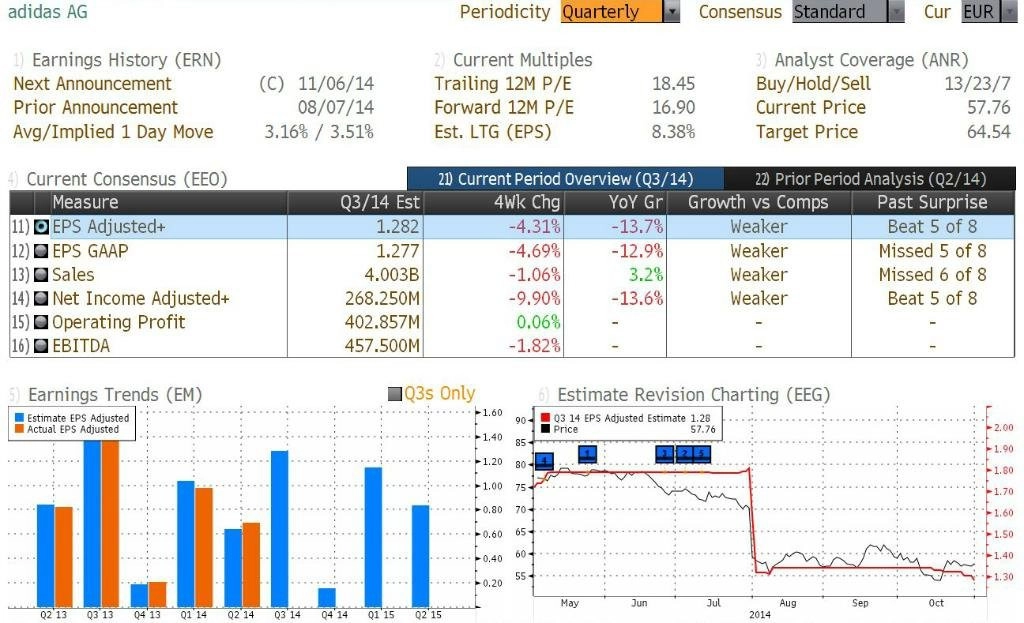Select the EBITDA row radio button
Viewport: 1024px width, 623px height.
tap(41, 345)
